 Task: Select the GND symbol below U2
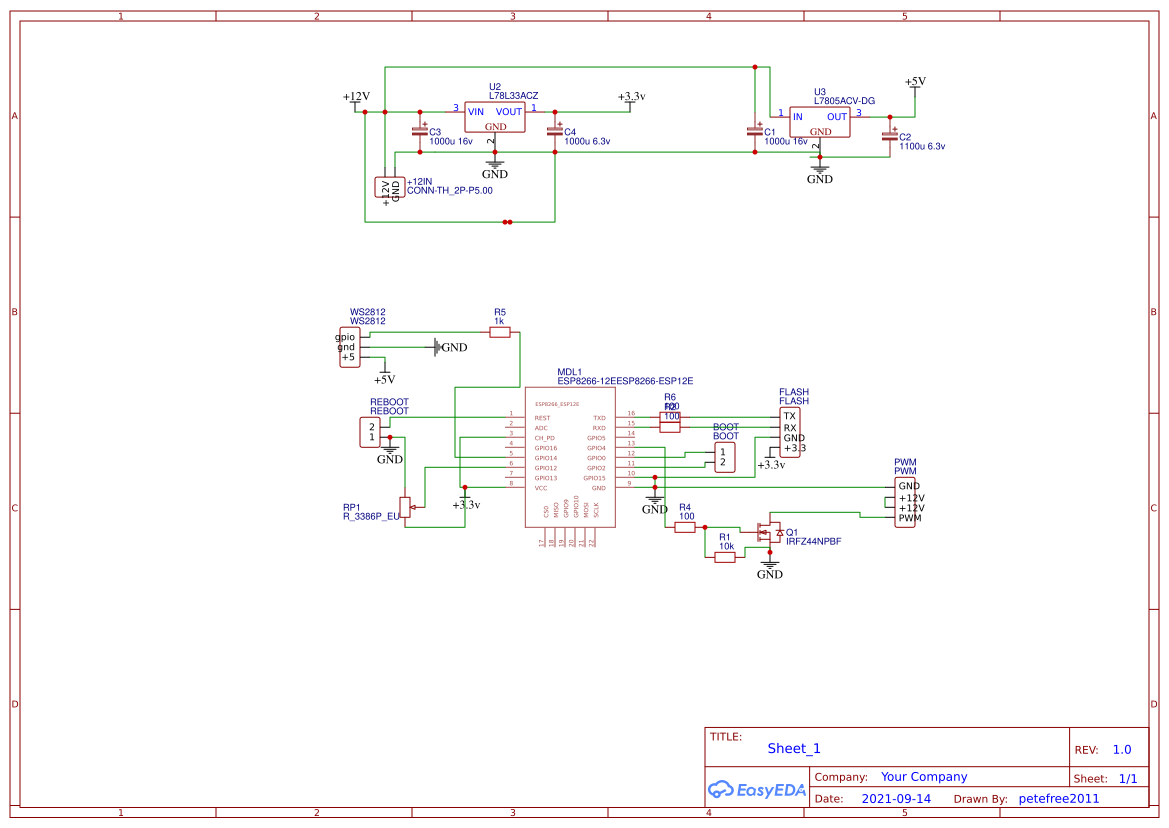[x=494, y=165]
